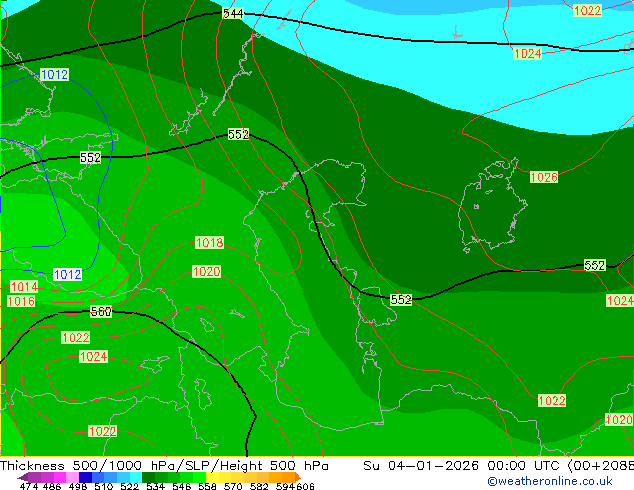
Task: Select the light pink legend swatch
Action: click(72, 477)
